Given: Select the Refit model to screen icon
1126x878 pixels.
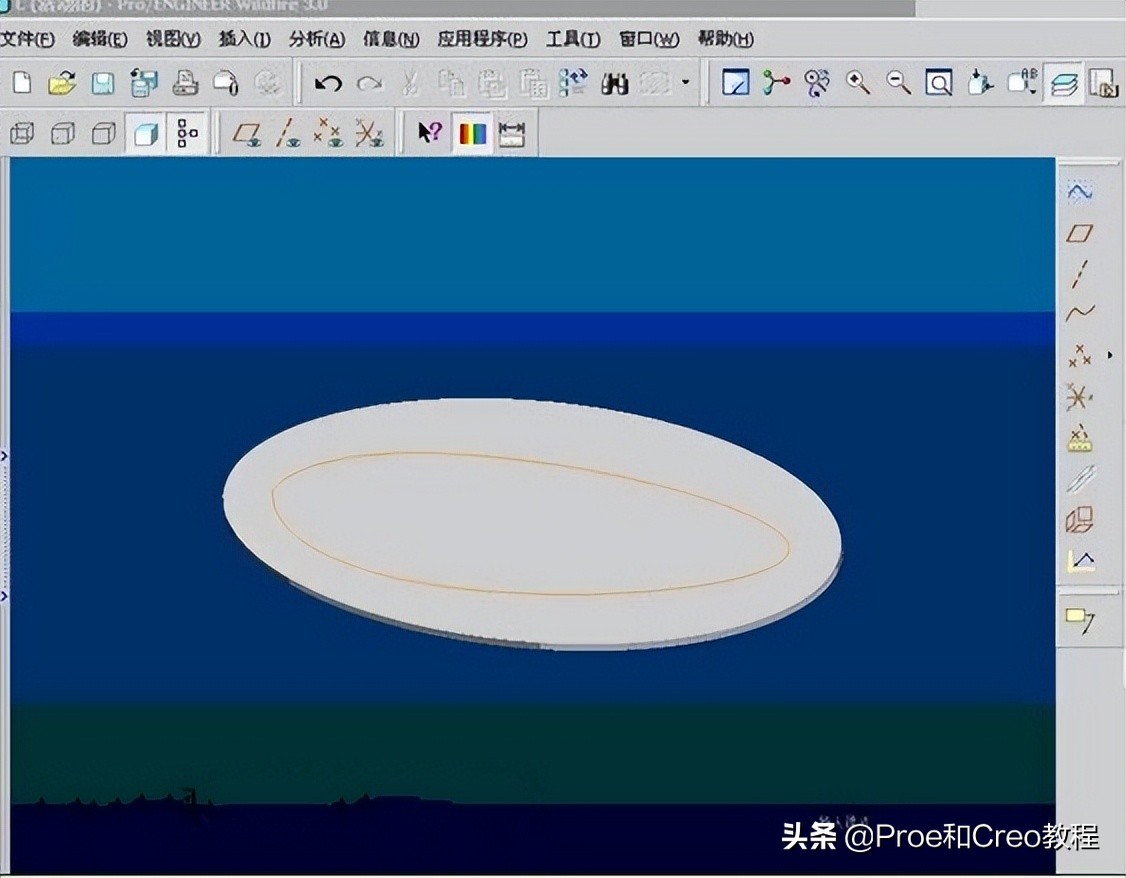Looking at the screenshot, I should click(937, 84).
